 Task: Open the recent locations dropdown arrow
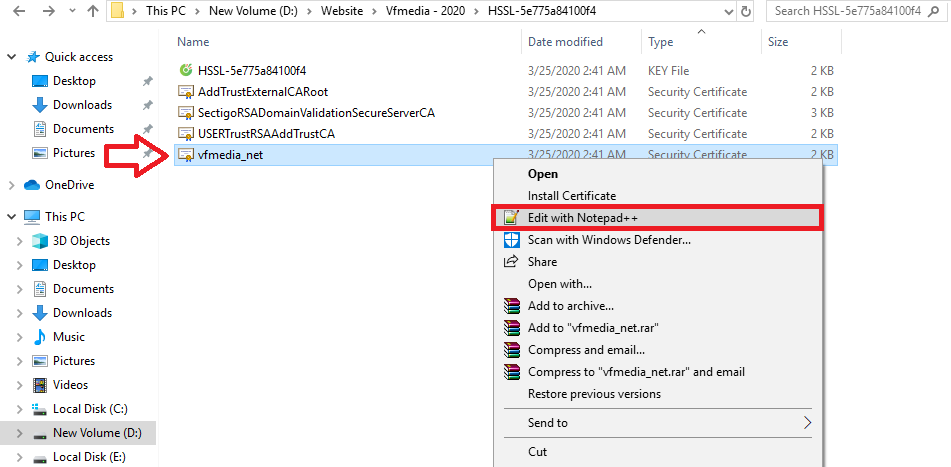pos(72,12)
